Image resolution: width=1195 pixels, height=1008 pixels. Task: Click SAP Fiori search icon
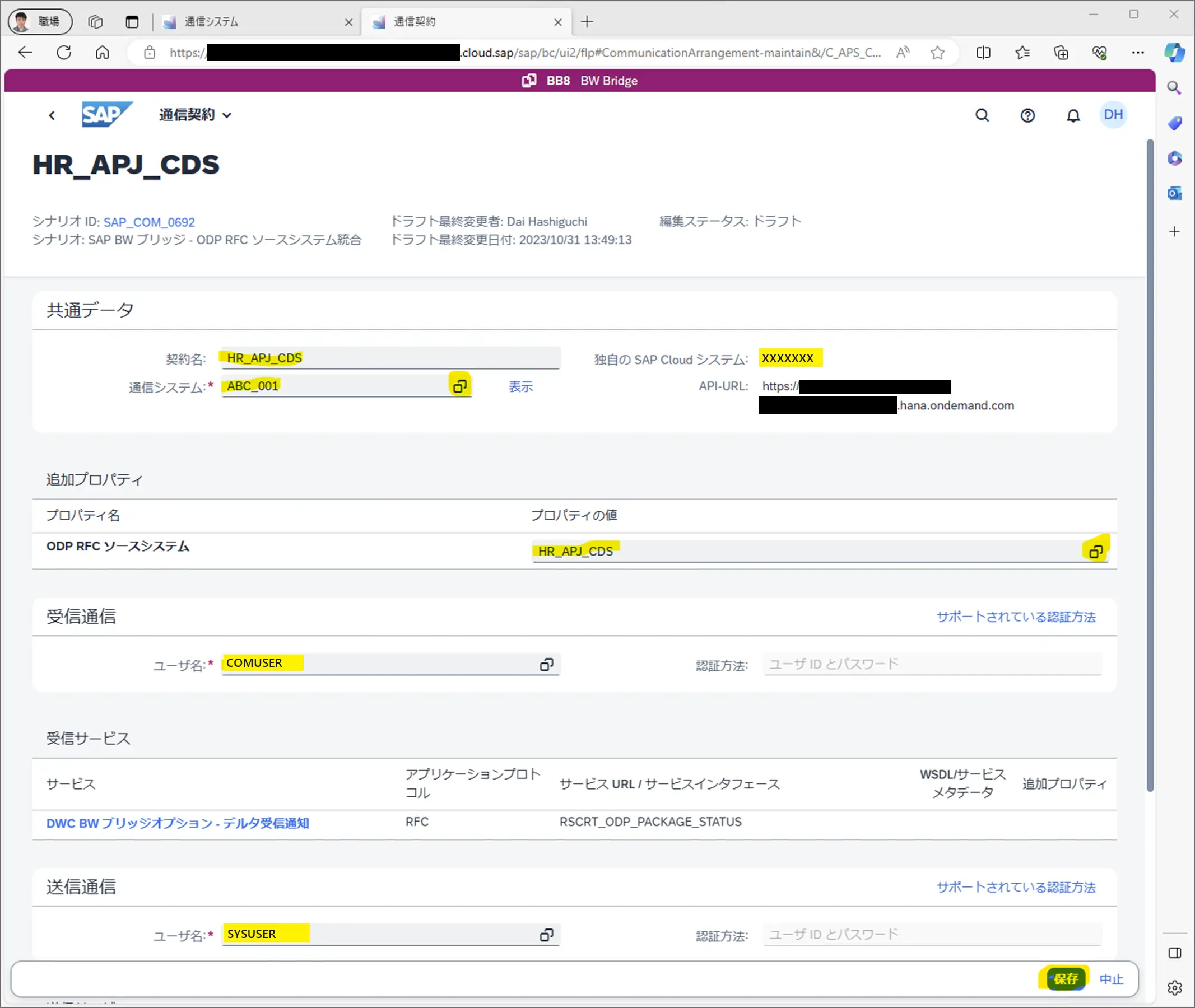(982, 115)
